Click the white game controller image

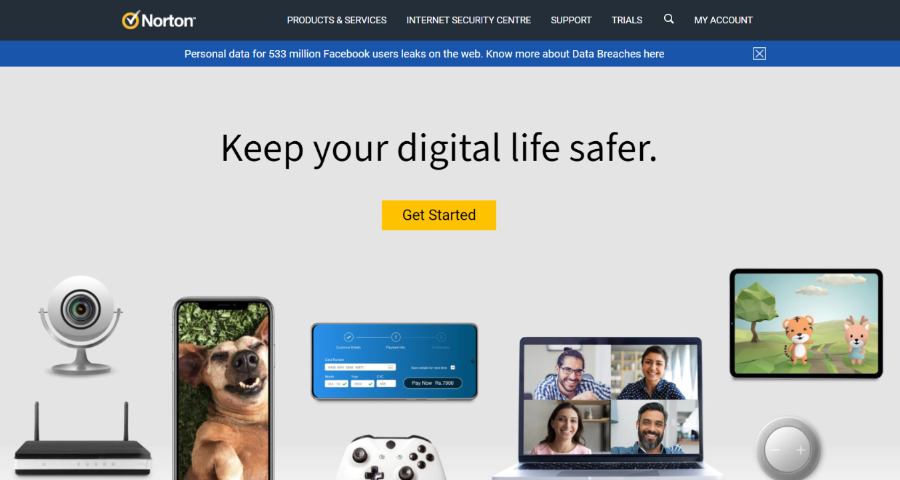click(390, 458)
